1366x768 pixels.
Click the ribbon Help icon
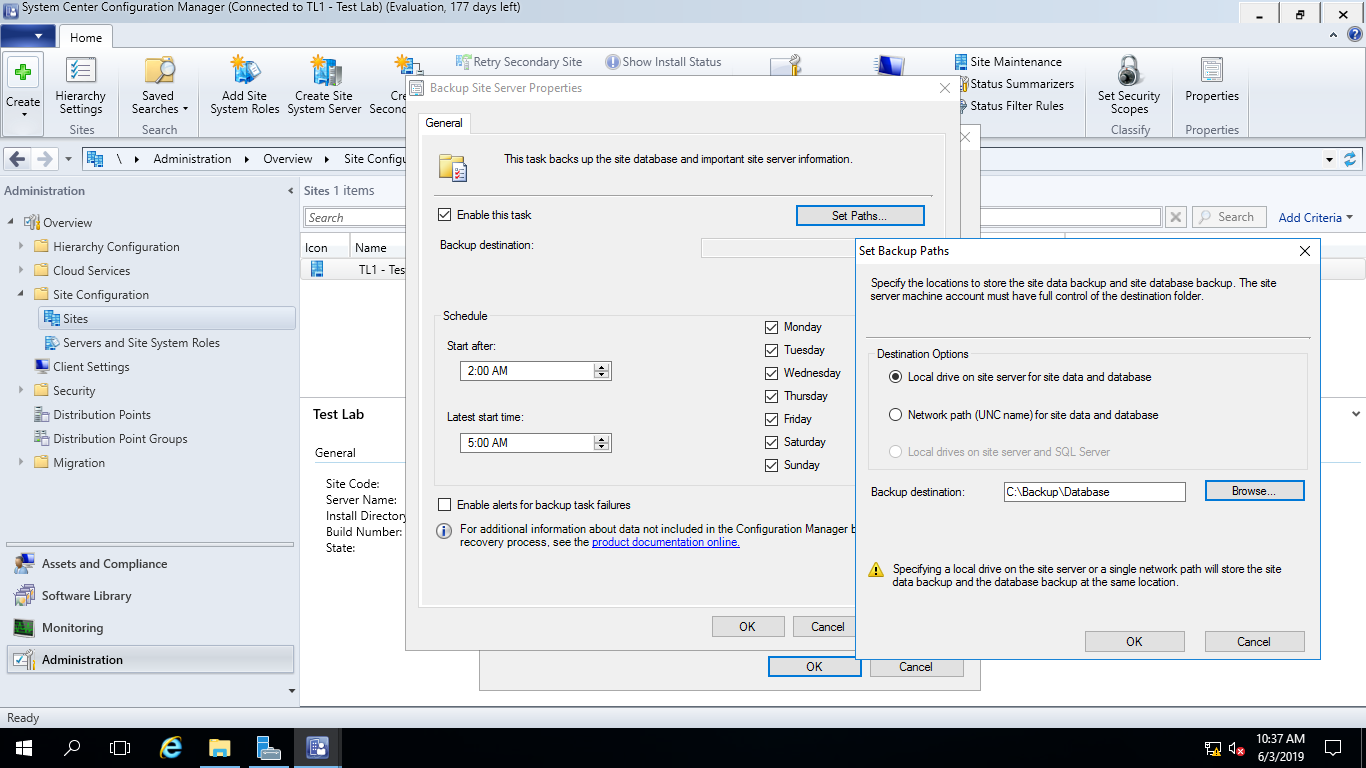[1355, 35]
